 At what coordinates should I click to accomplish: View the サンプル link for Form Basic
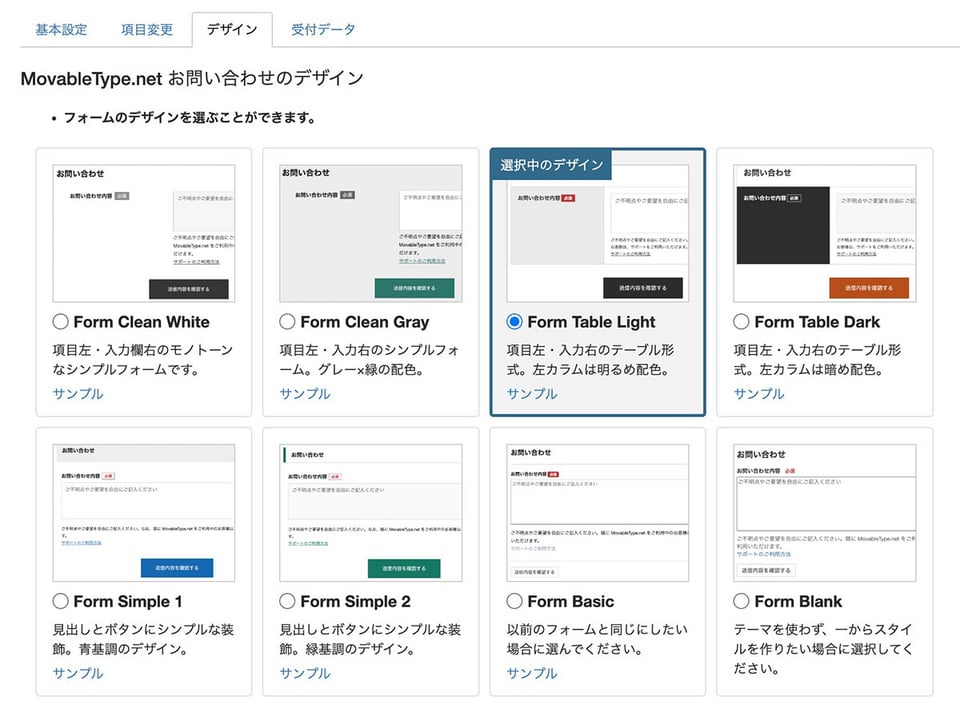pos(532,673)
